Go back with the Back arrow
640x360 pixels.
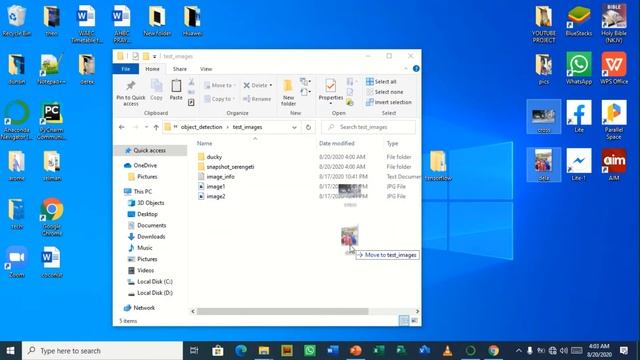(x=122, y=127)
